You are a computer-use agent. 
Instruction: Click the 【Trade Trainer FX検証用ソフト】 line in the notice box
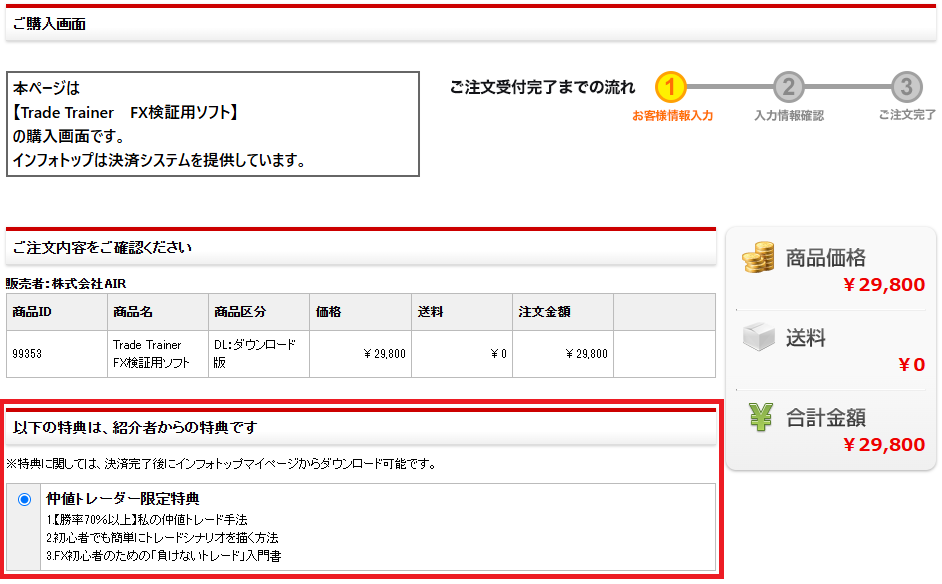tap(126, 112)
